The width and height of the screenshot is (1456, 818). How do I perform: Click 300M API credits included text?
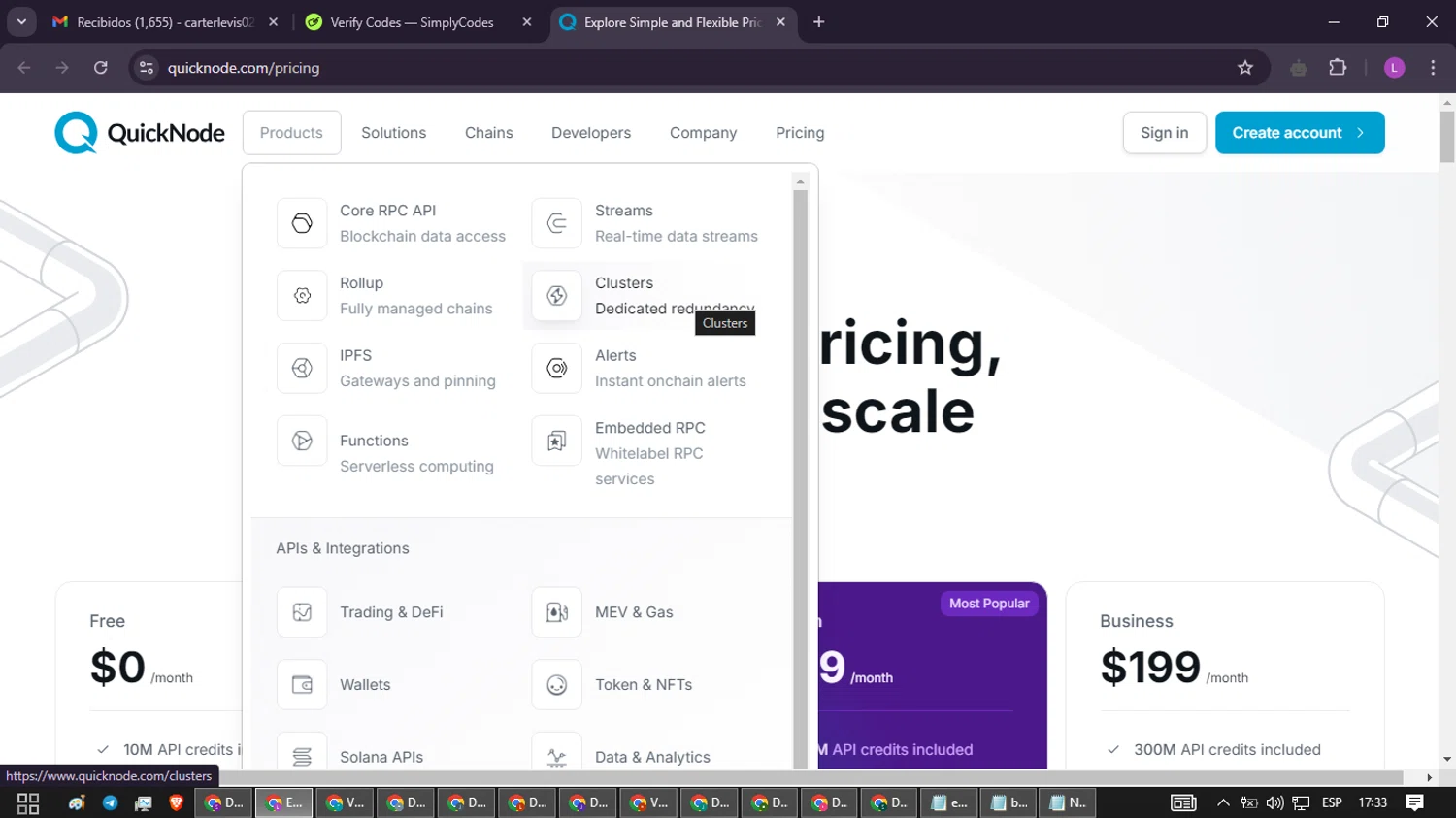[x=1227, y=750]
